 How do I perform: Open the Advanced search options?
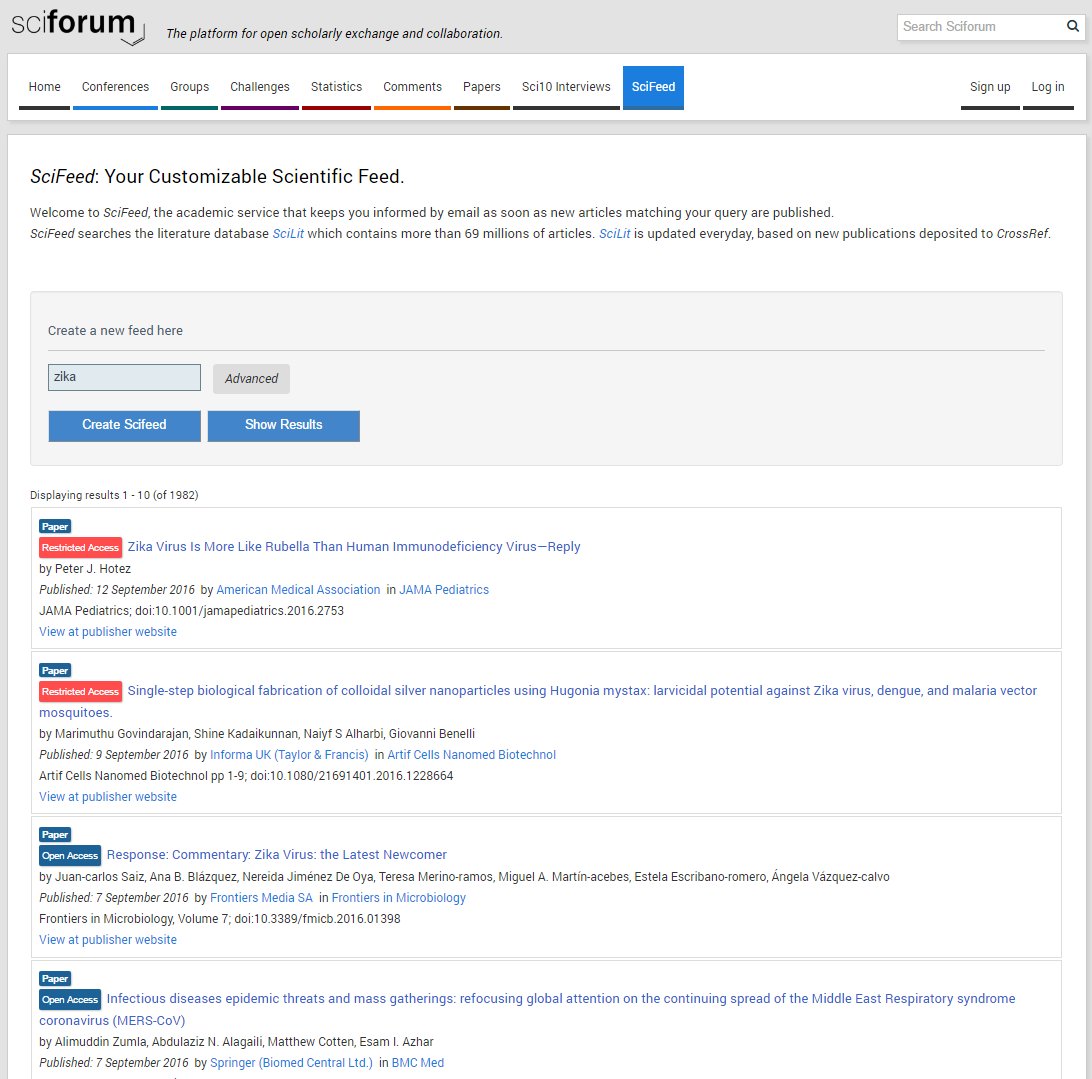point(251,379)
